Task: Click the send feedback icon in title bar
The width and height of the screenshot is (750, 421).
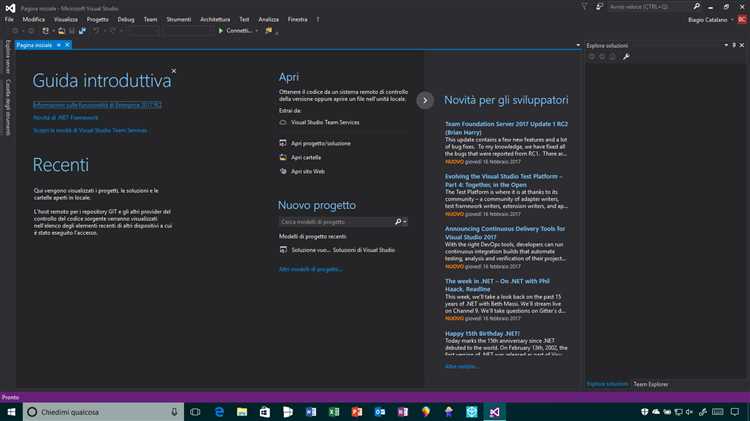Action: [x=599, y=7]
